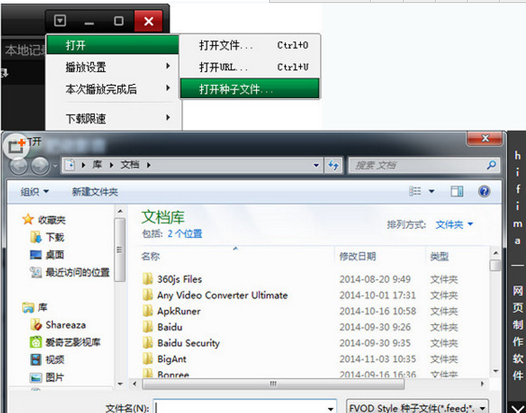Open help with the question mark icon
The height and width of the screenshot is (413, 526).
tap(484, 191)
